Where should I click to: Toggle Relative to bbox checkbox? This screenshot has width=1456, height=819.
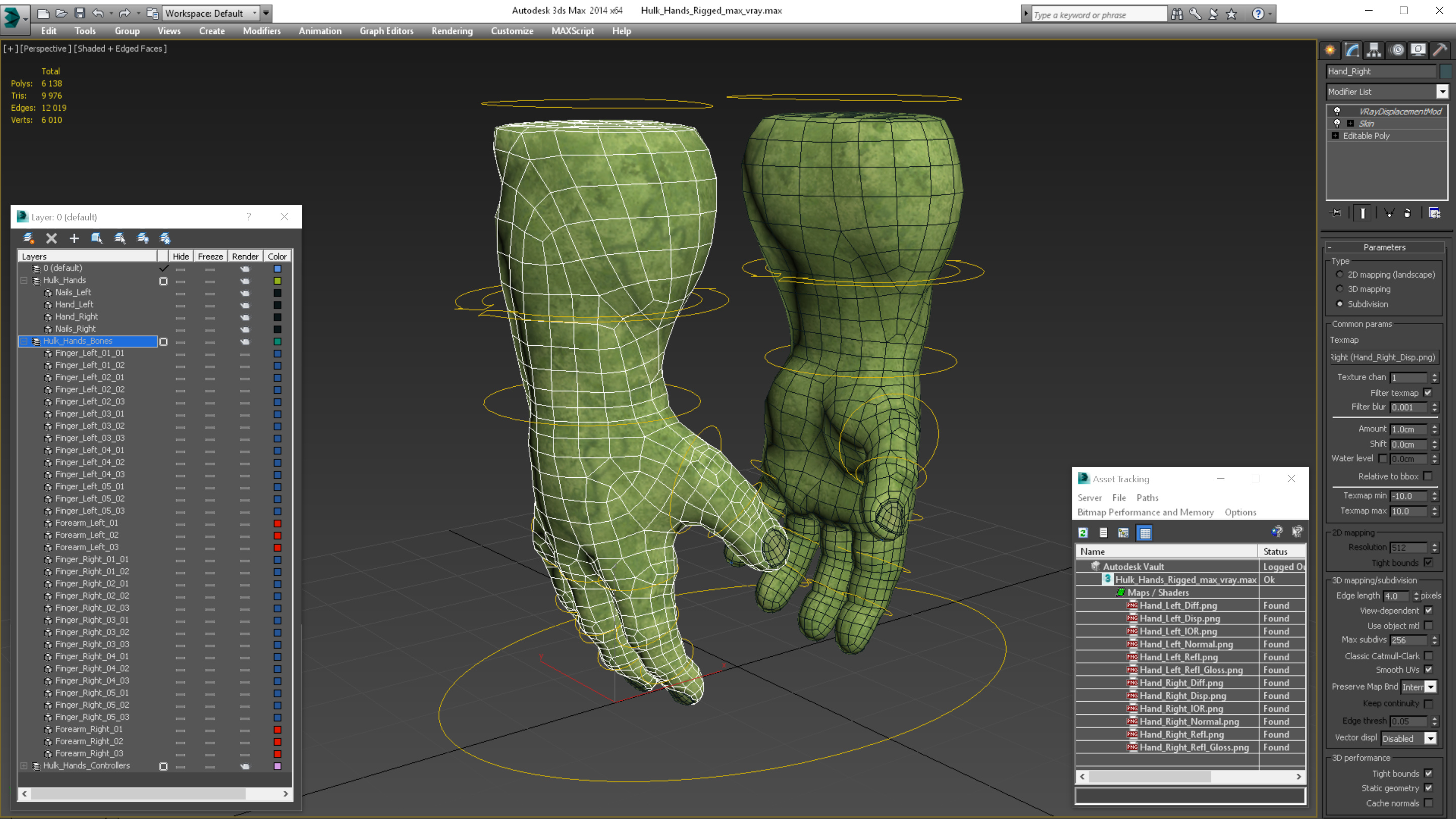tap(1428, 476)
